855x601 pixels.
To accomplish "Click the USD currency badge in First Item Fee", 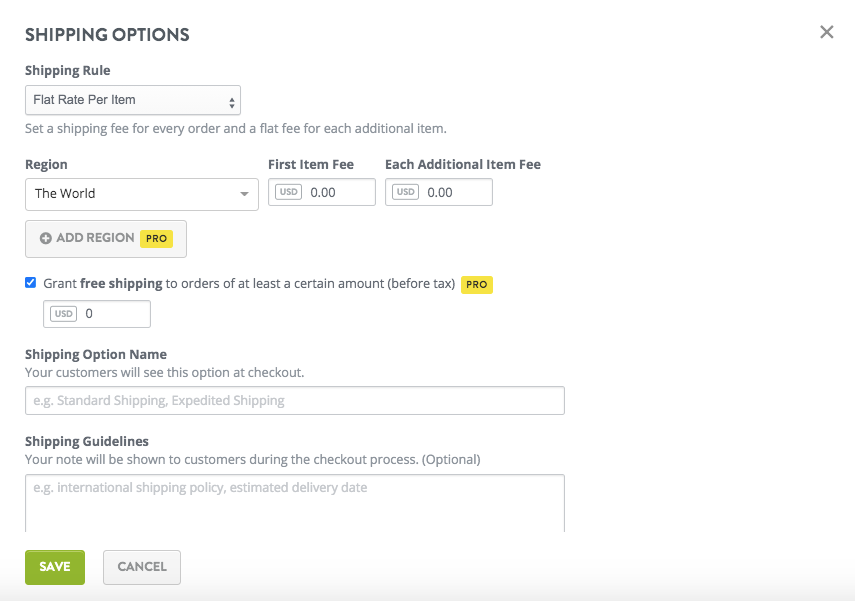I will pyautogui.click(x=288, y=191).
